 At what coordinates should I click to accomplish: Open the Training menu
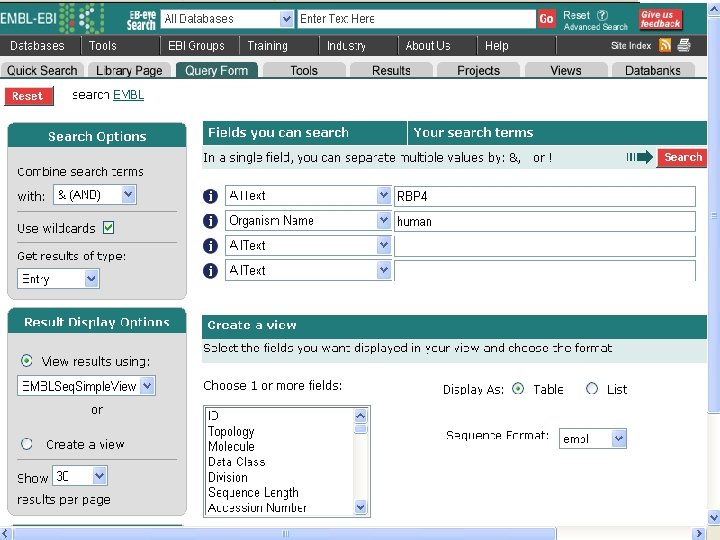[267, 45]
